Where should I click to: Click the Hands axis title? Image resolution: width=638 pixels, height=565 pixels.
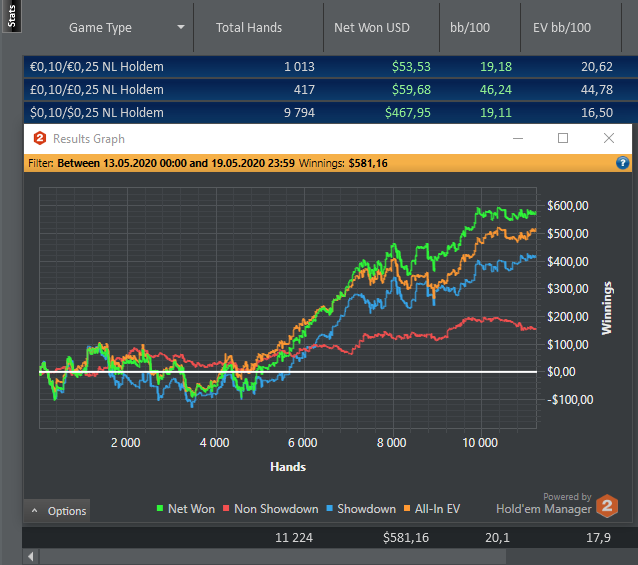tap(288, 467)
